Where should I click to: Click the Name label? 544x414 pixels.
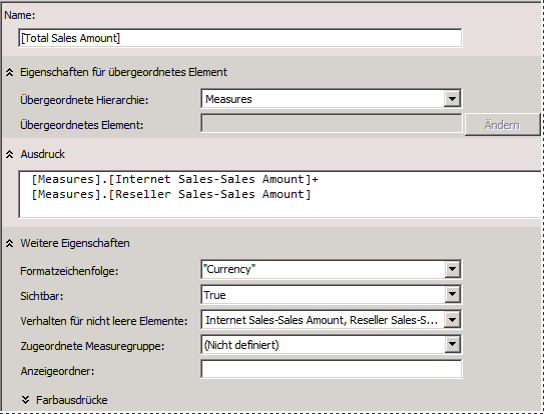point(19,15)
